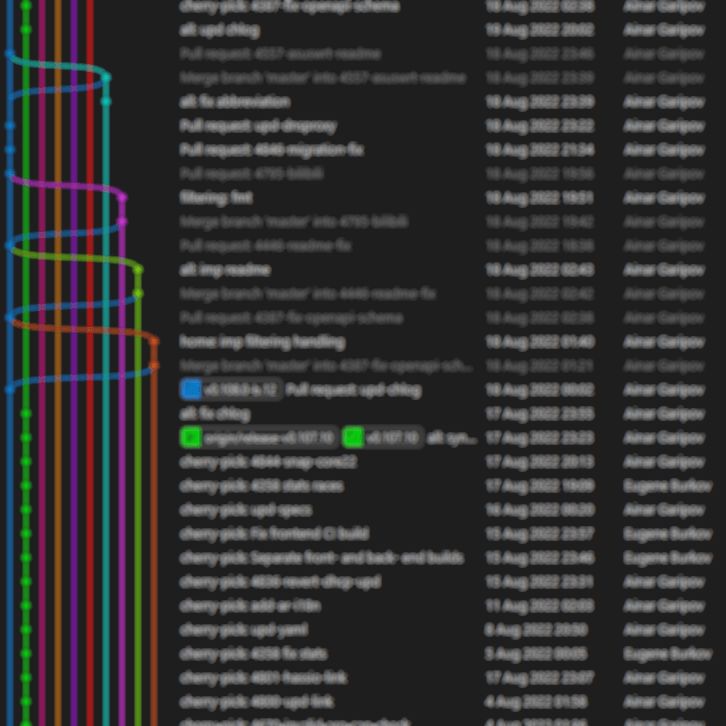Click the date on 'cherry-pick: add-ar-i18n' row
The image size is (726, 726).
coord(540,606)
